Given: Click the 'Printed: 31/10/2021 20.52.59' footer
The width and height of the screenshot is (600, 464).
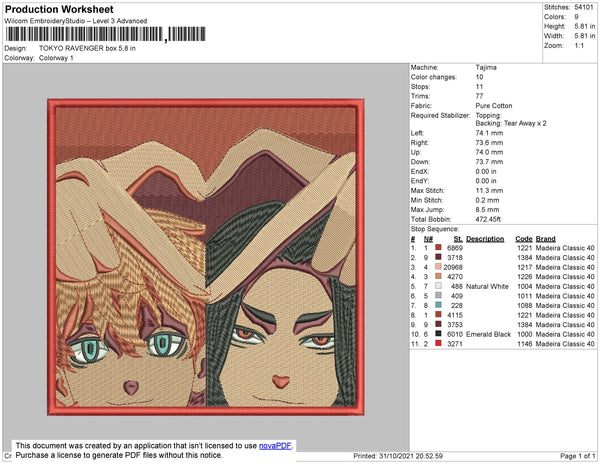Looking at the screenshot, I should pos(398,456).
